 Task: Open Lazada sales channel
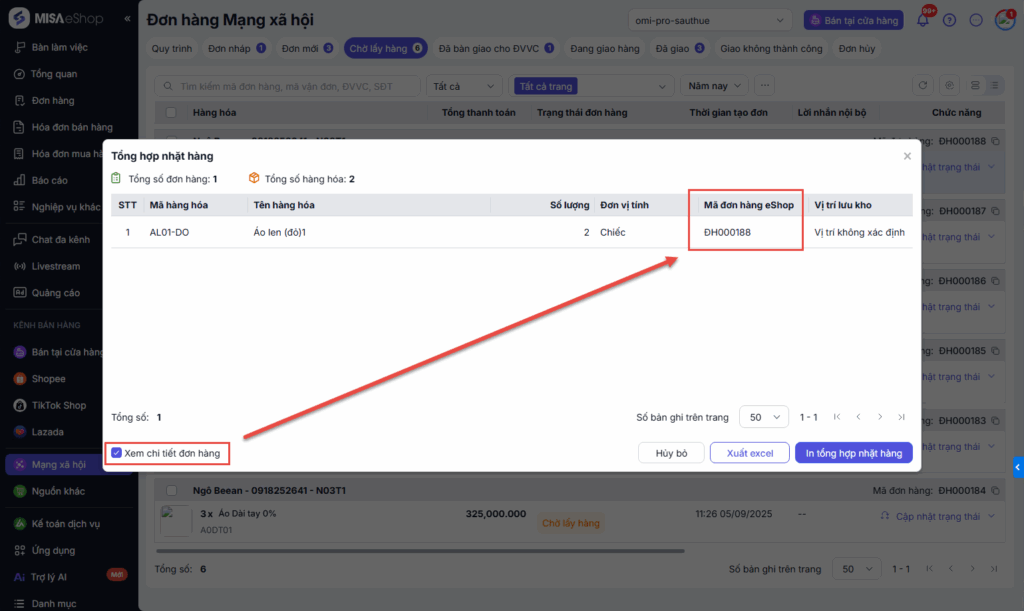[x=47, y=432]
